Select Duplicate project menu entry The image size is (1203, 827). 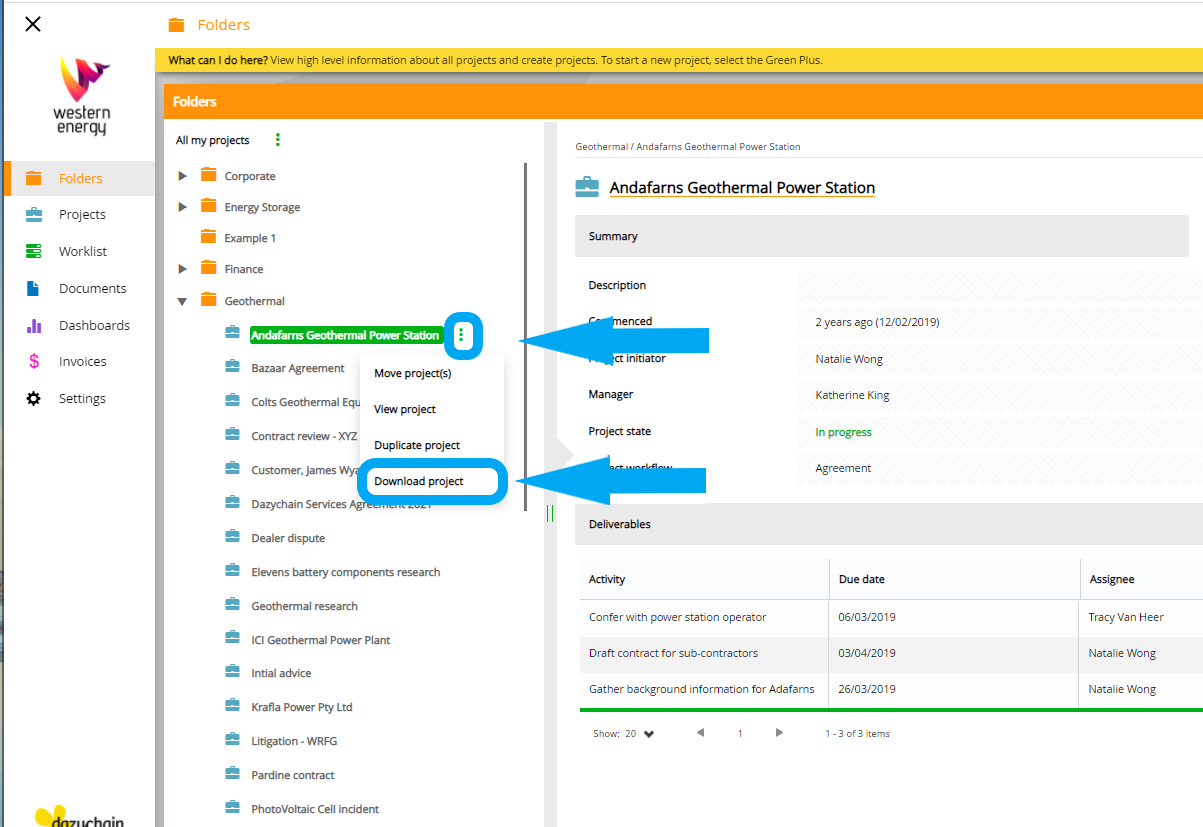point(417,445)
